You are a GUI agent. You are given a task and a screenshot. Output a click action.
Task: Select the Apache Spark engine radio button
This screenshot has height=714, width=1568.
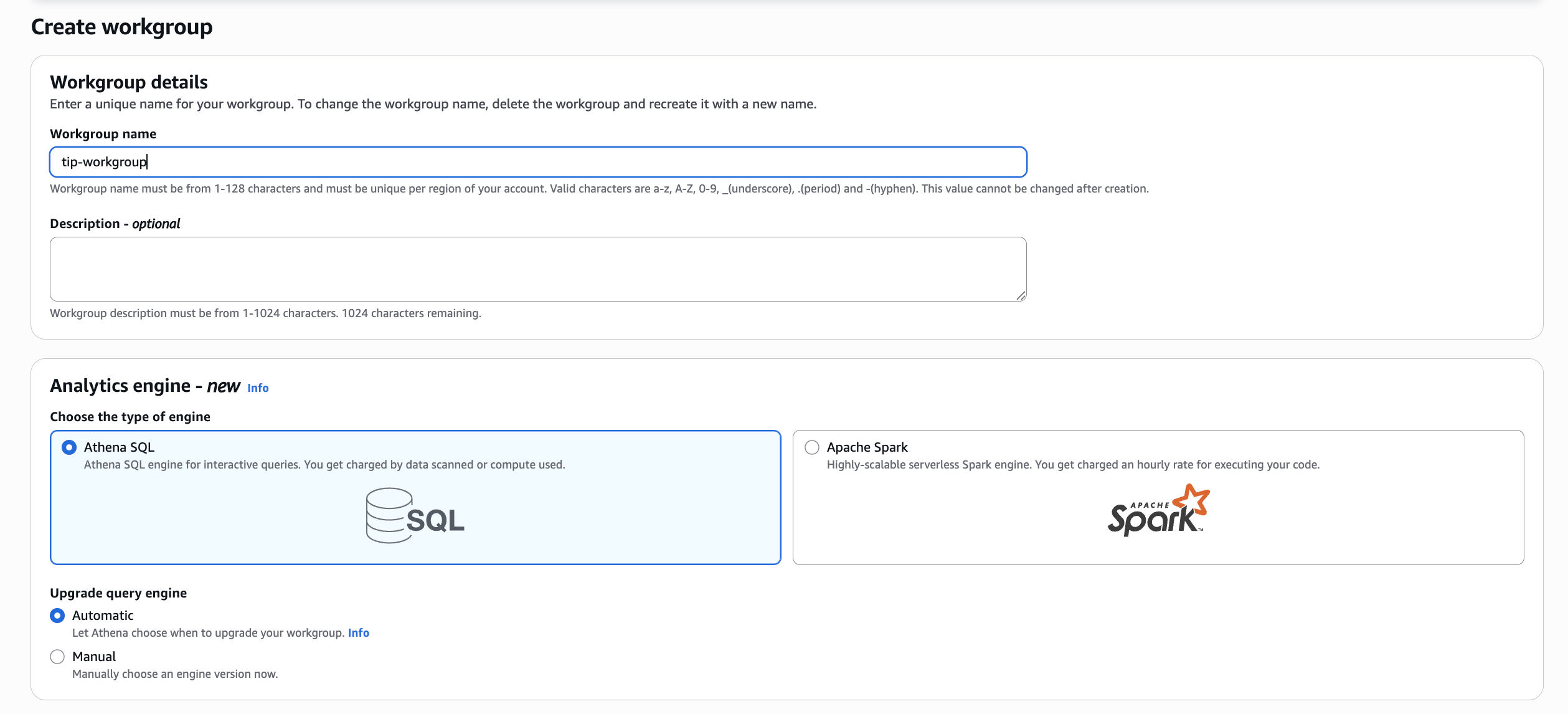[x=812, y=447]
